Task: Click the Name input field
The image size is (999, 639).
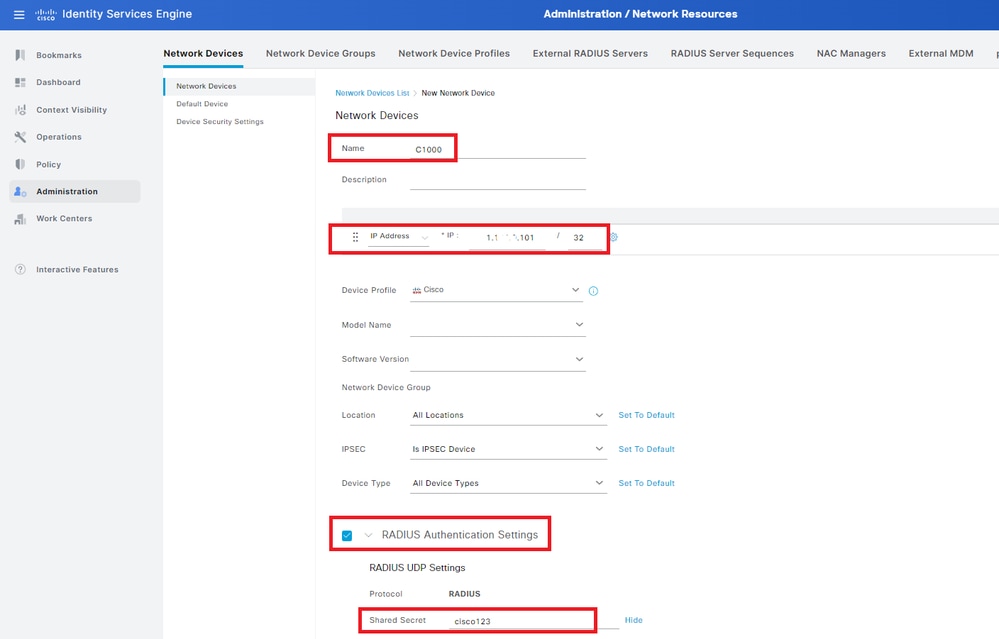Action: coord(498,149)
